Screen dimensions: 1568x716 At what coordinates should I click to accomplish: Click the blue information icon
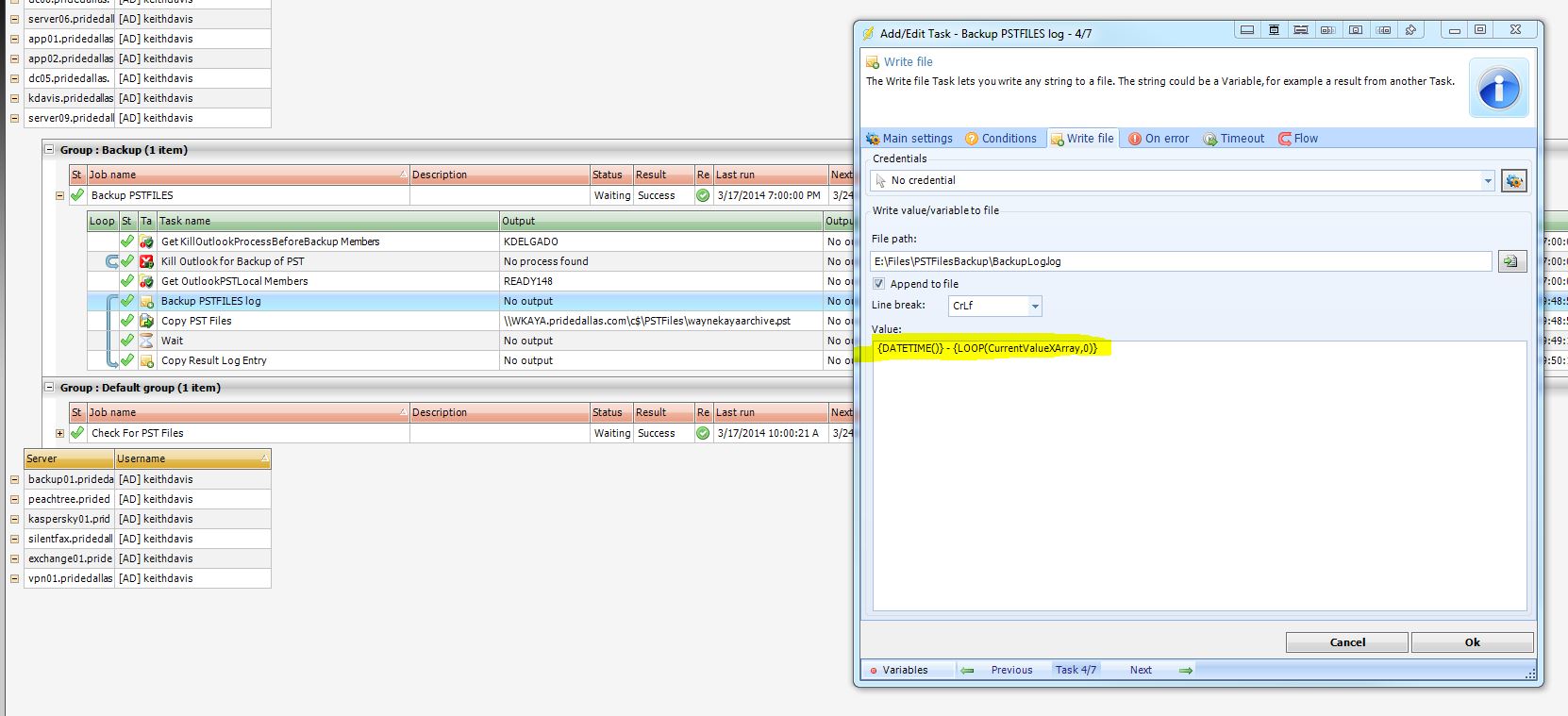(1498, 91)
